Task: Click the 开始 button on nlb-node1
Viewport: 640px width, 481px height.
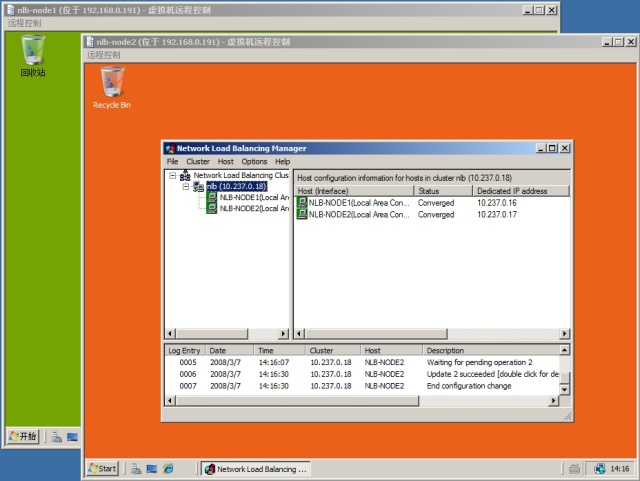Action: (23, 436)
